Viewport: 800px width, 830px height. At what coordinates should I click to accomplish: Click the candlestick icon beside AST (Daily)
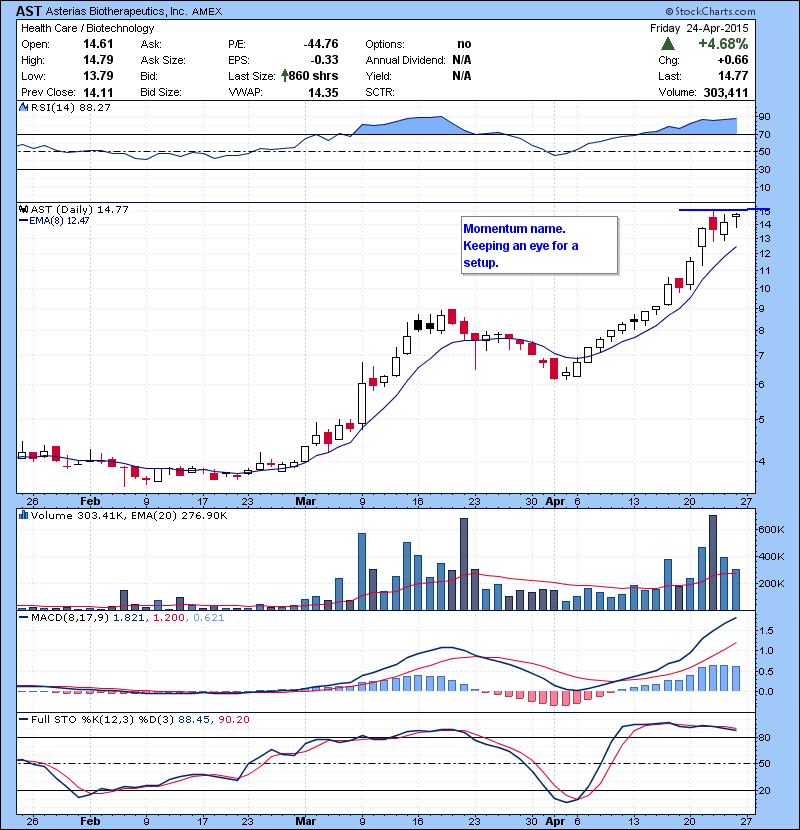point(23,209)
